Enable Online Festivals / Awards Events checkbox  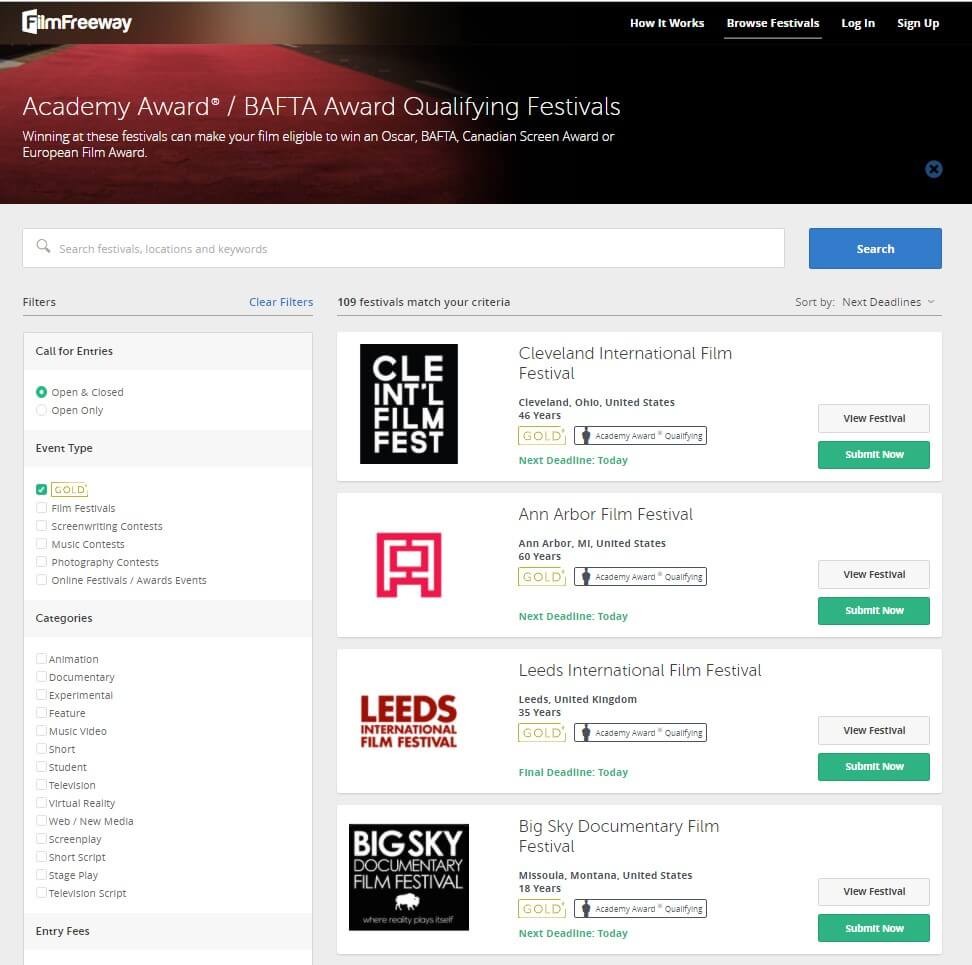pyautogui.click(x=42, y=579)
